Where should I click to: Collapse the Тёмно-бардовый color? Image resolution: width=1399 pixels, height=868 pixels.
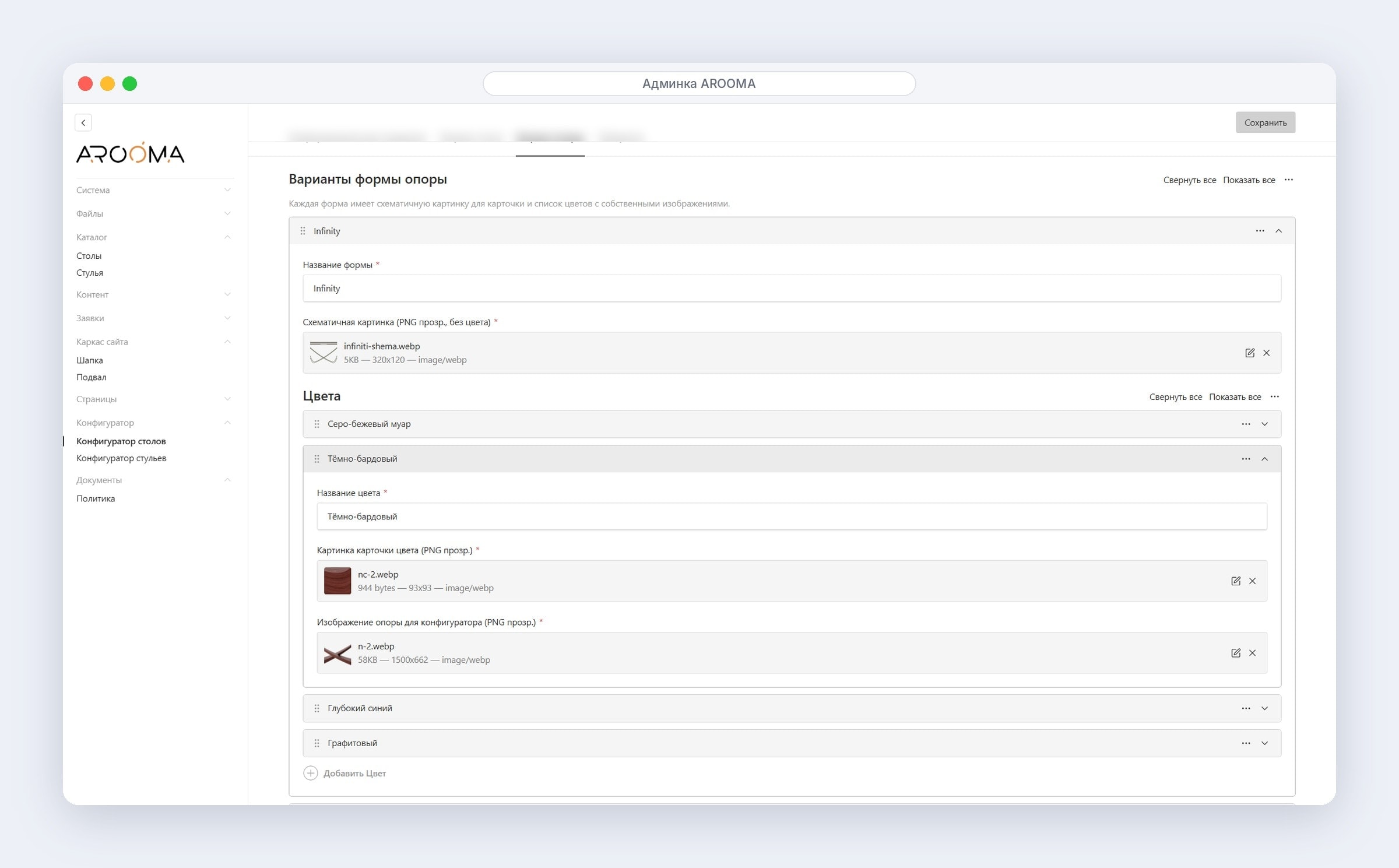[x=1264, y=459]
